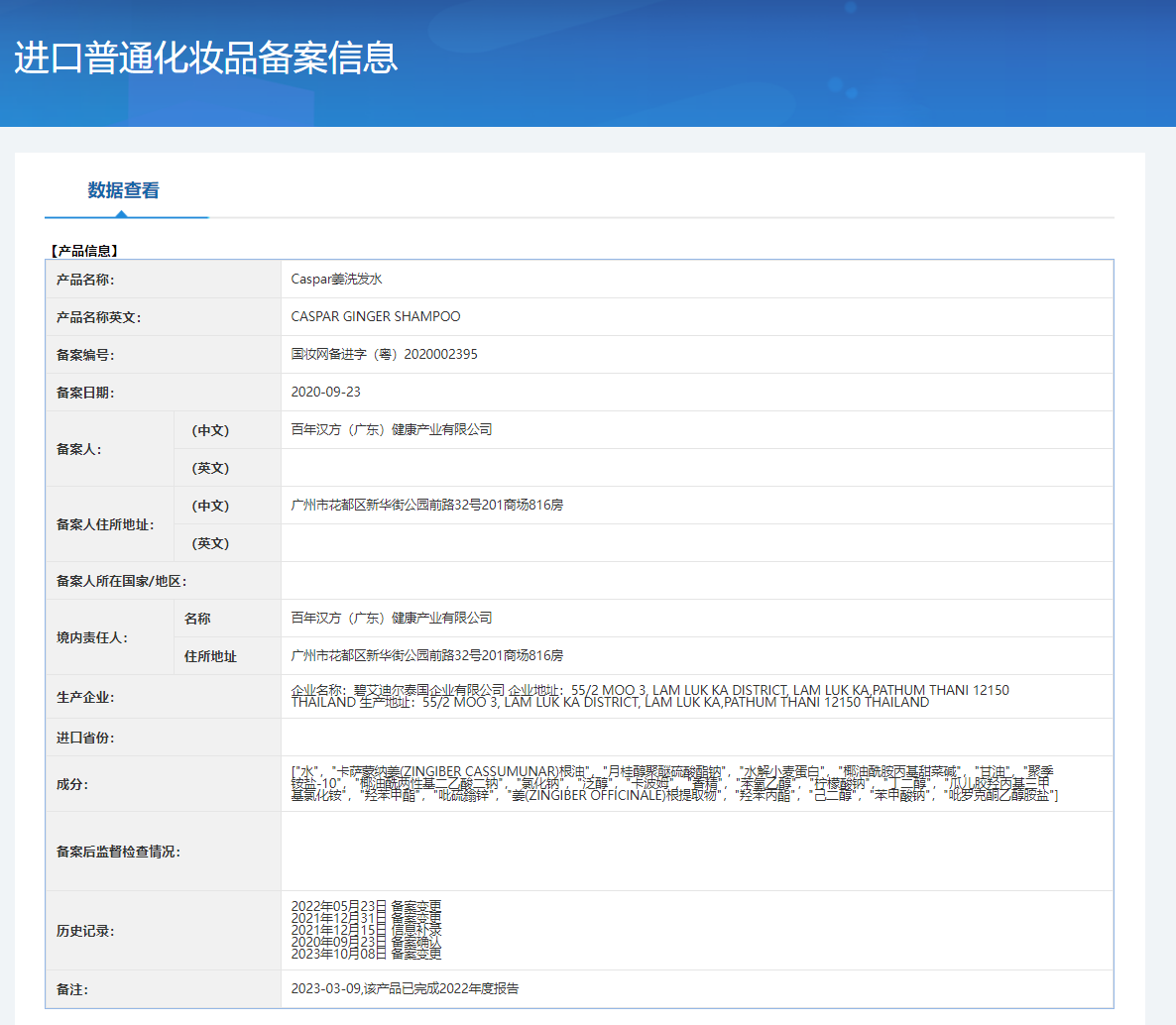Click the 境内责任人 住所地址 address value
Image resolution: width=1176 pixels, height=1025 pixels.
pyautogui.click(x=426, y=656)
